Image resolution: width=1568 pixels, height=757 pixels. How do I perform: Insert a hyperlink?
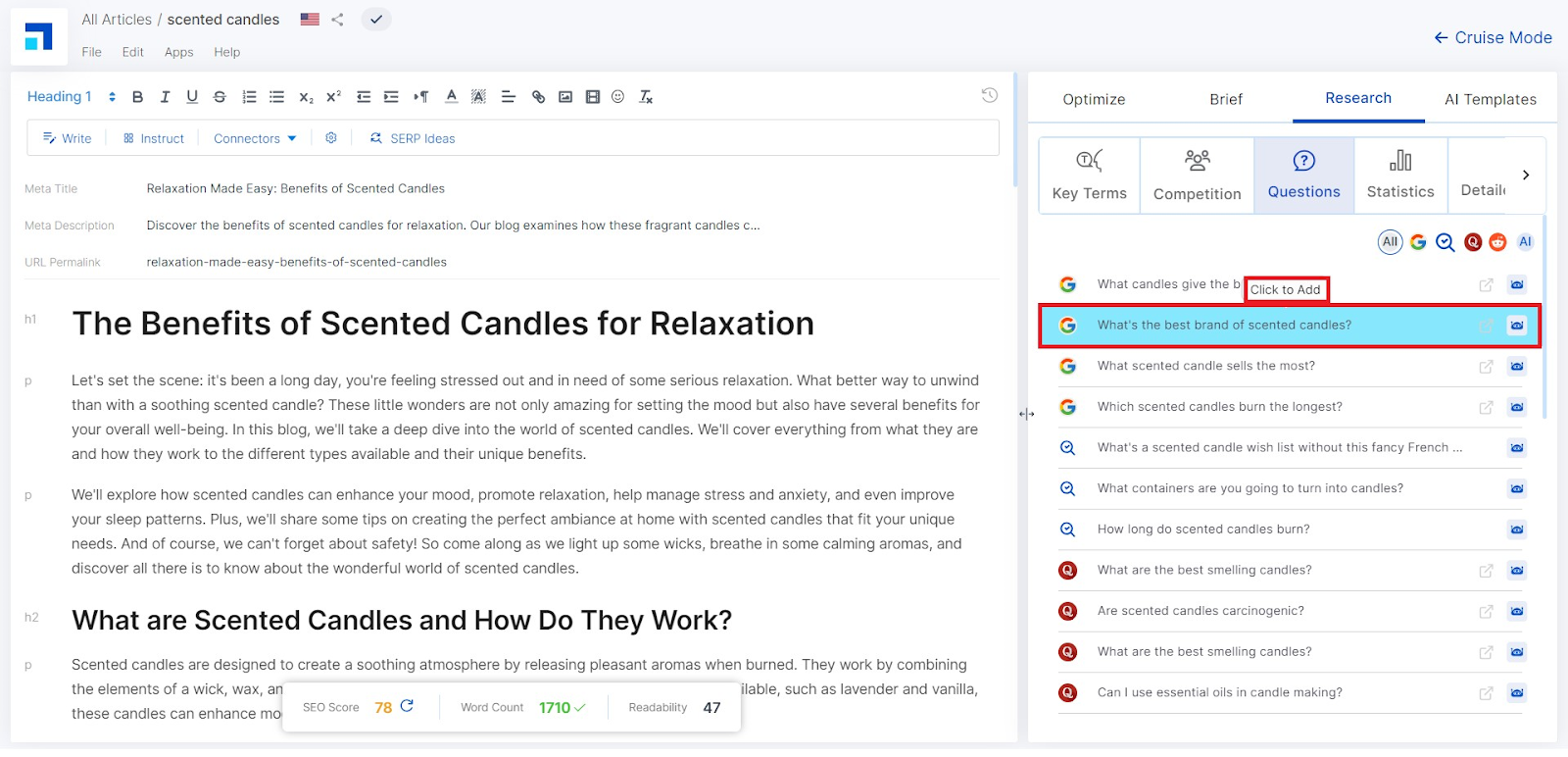pyautogui.click(x=538, y=97)
